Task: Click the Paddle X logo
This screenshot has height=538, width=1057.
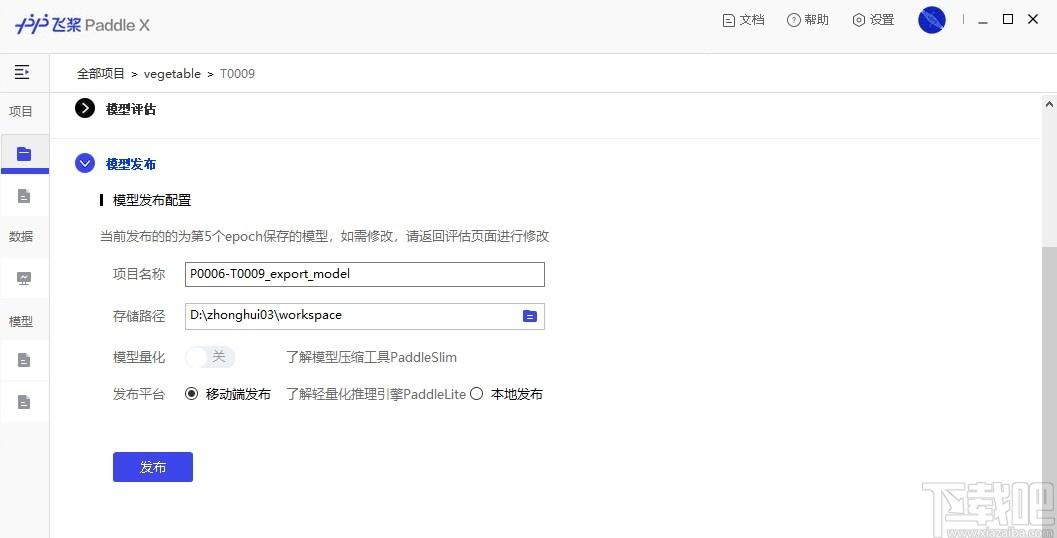Action: (82, 25)
